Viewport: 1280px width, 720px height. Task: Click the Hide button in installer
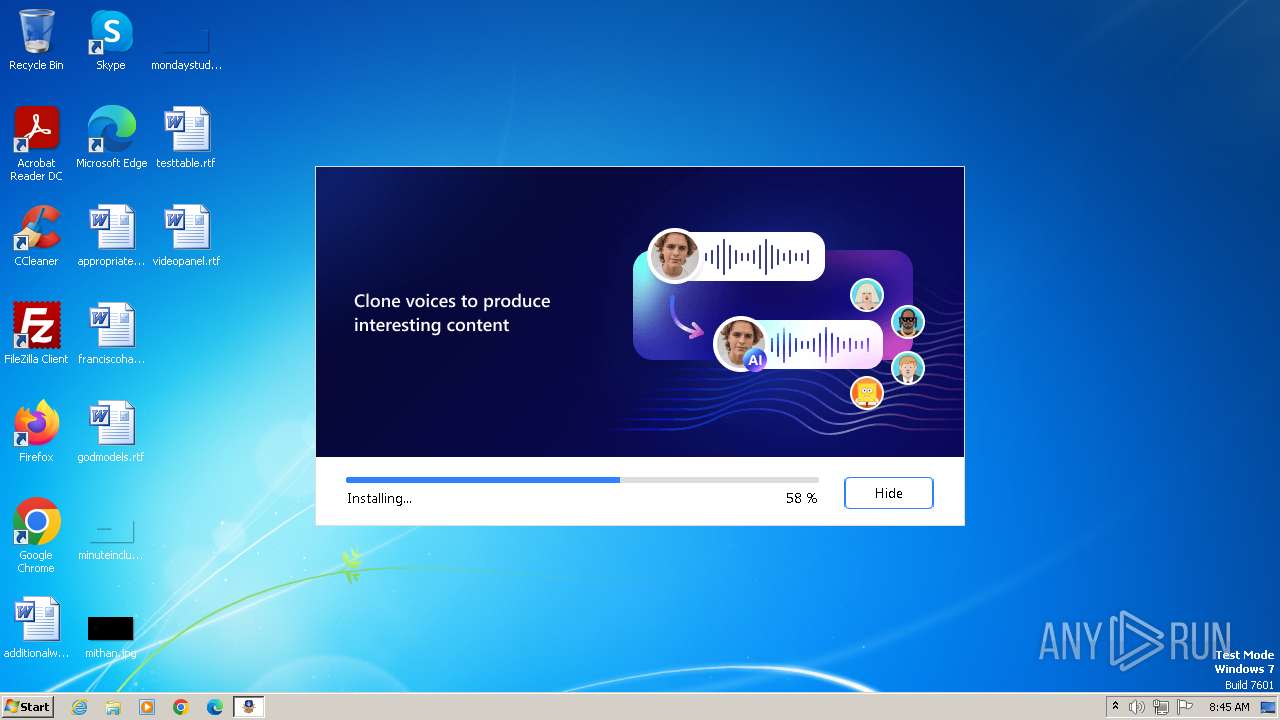tap(888, 493)
